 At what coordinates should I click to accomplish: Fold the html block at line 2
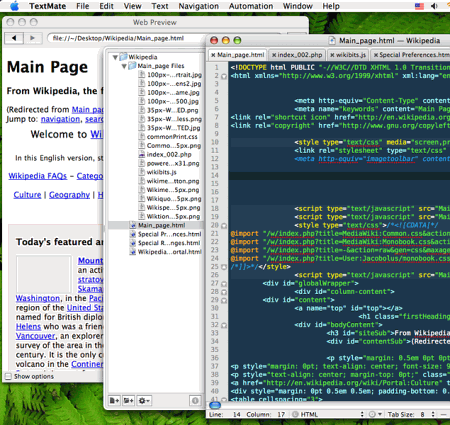(224, 76)
